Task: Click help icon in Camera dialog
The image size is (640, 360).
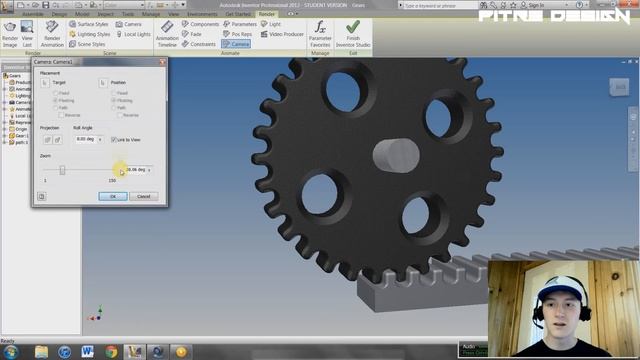Action: click(x=42, y=196)
